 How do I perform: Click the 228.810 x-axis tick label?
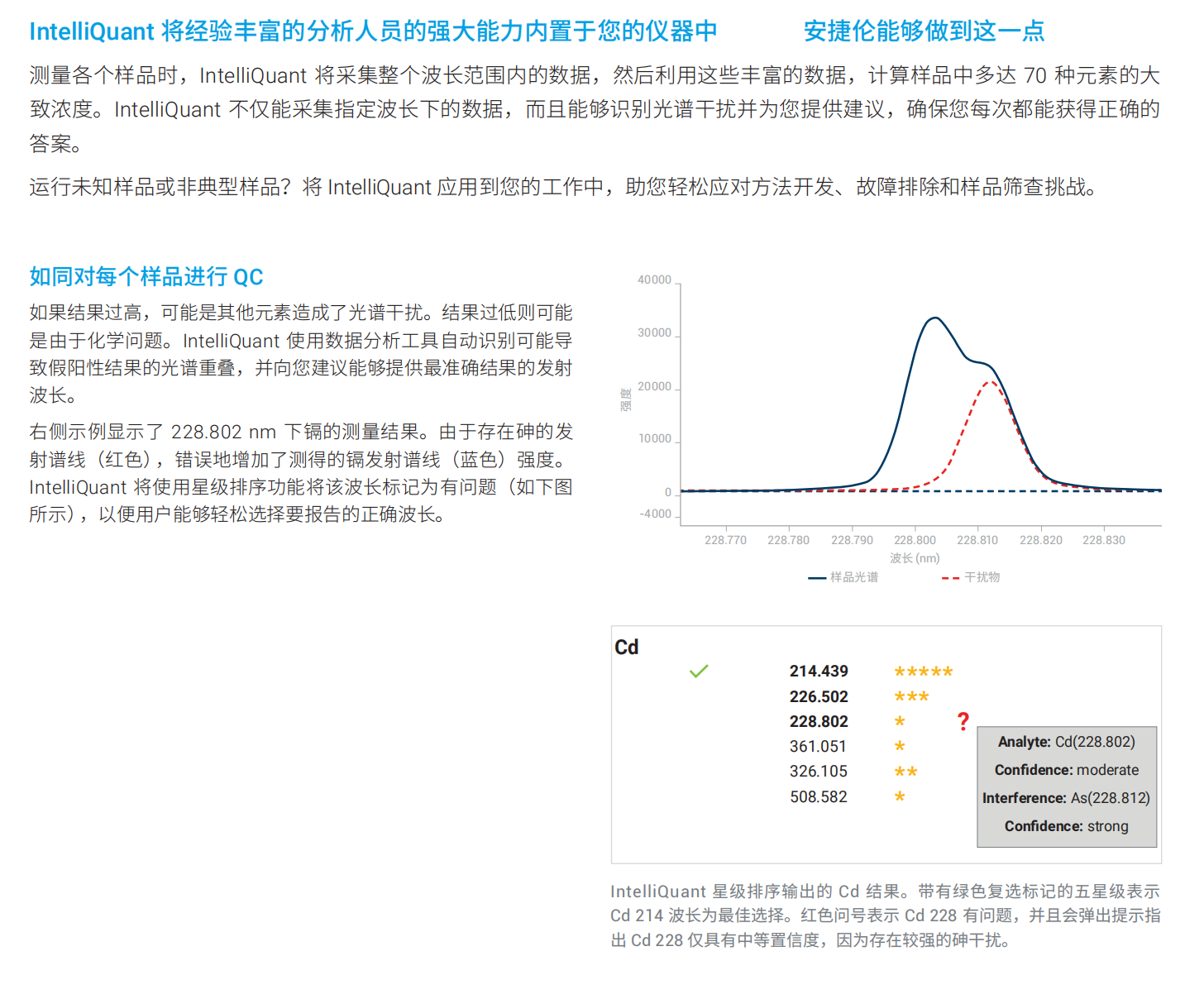[977, 540]
